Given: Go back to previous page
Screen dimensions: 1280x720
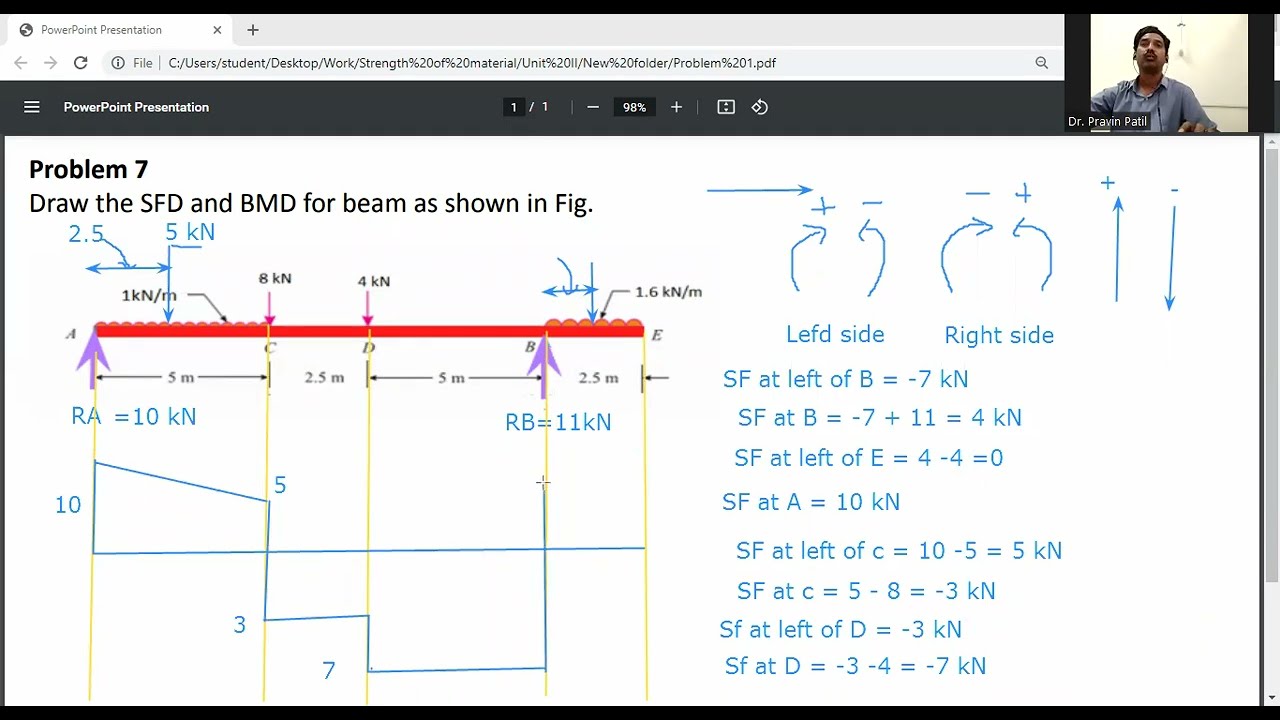Looking at the screenshot, I should [21, 62].
